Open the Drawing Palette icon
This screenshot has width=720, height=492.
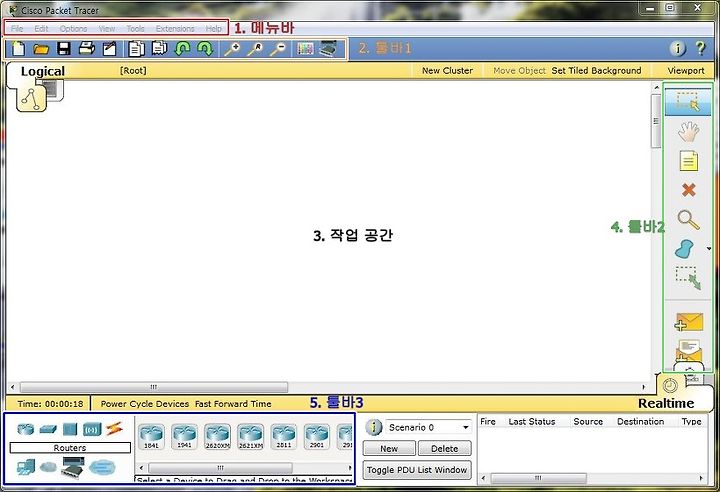click(305, 49)
